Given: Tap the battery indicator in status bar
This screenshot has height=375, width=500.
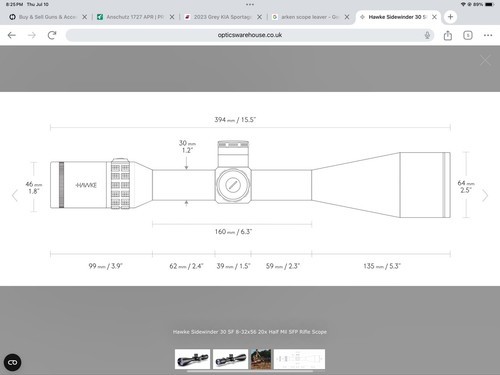Looking at the screenshot, I should click(490, 5).
